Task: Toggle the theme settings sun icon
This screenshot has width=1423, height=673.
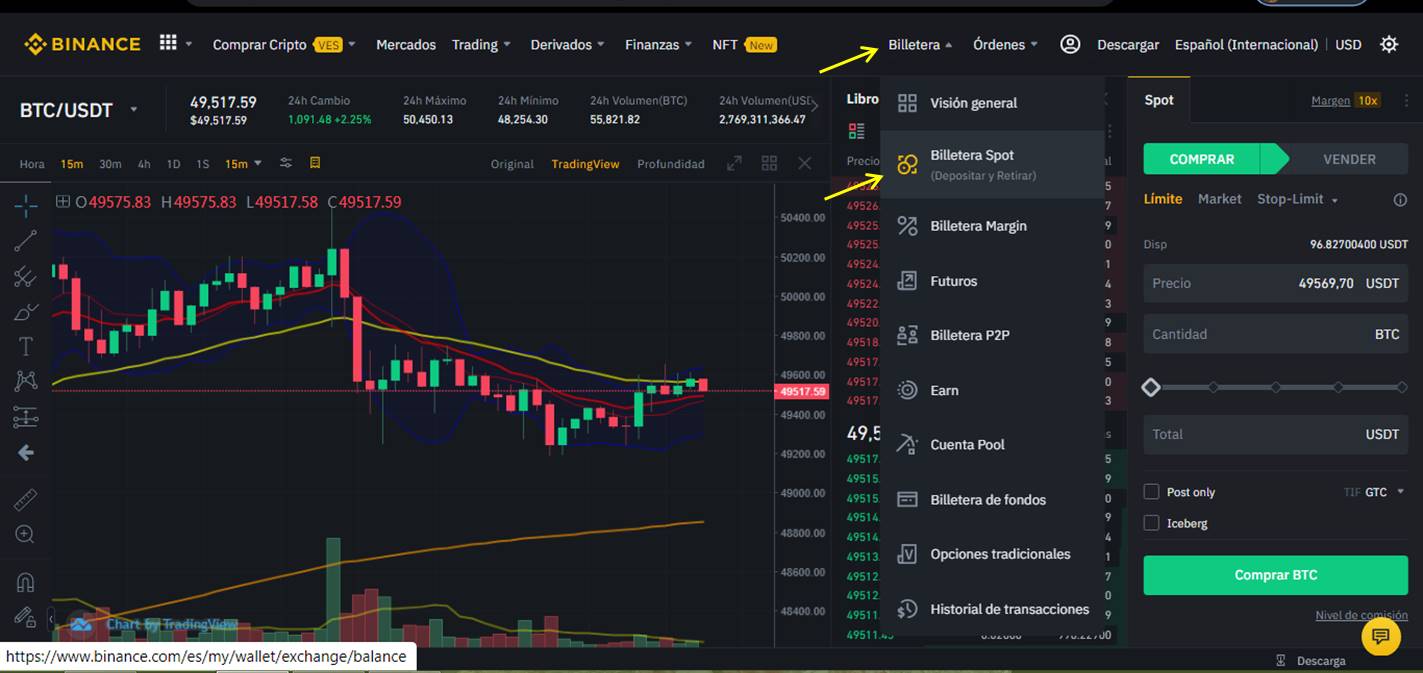Action: click(1389, 44)
